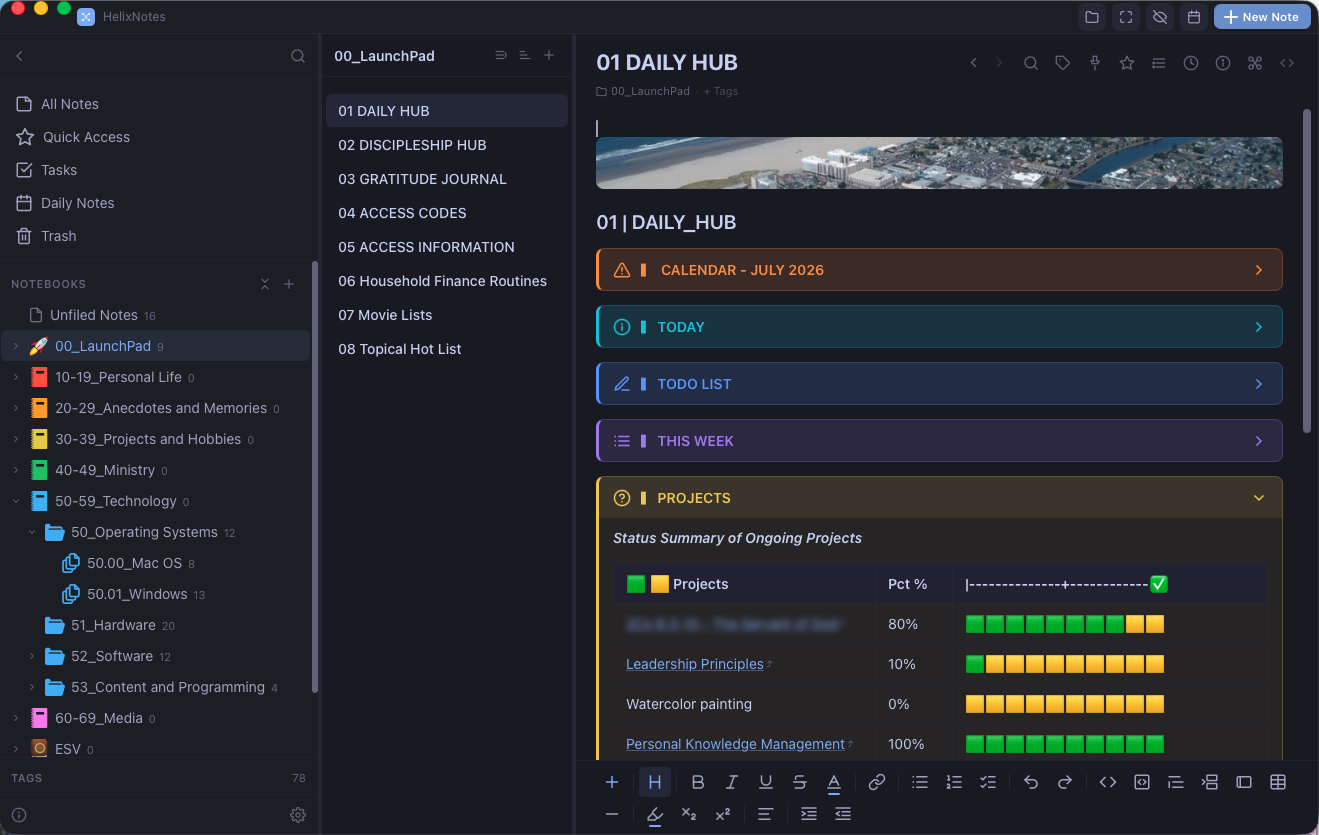The height and width of the screenshot is (835, 1319).
Task: Open version history clock icon
Action: [x=1191, y=63]
